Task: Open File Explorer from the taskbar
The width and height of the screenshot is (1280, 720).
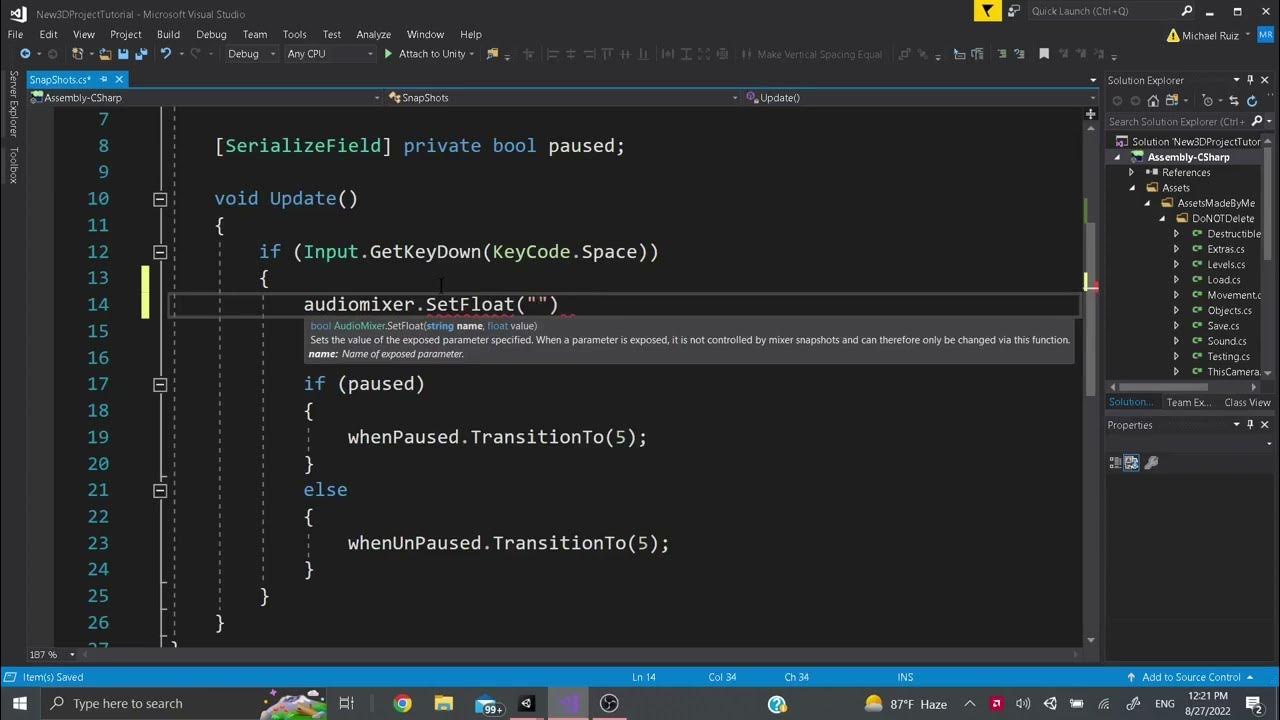Action: pos(444,704)
